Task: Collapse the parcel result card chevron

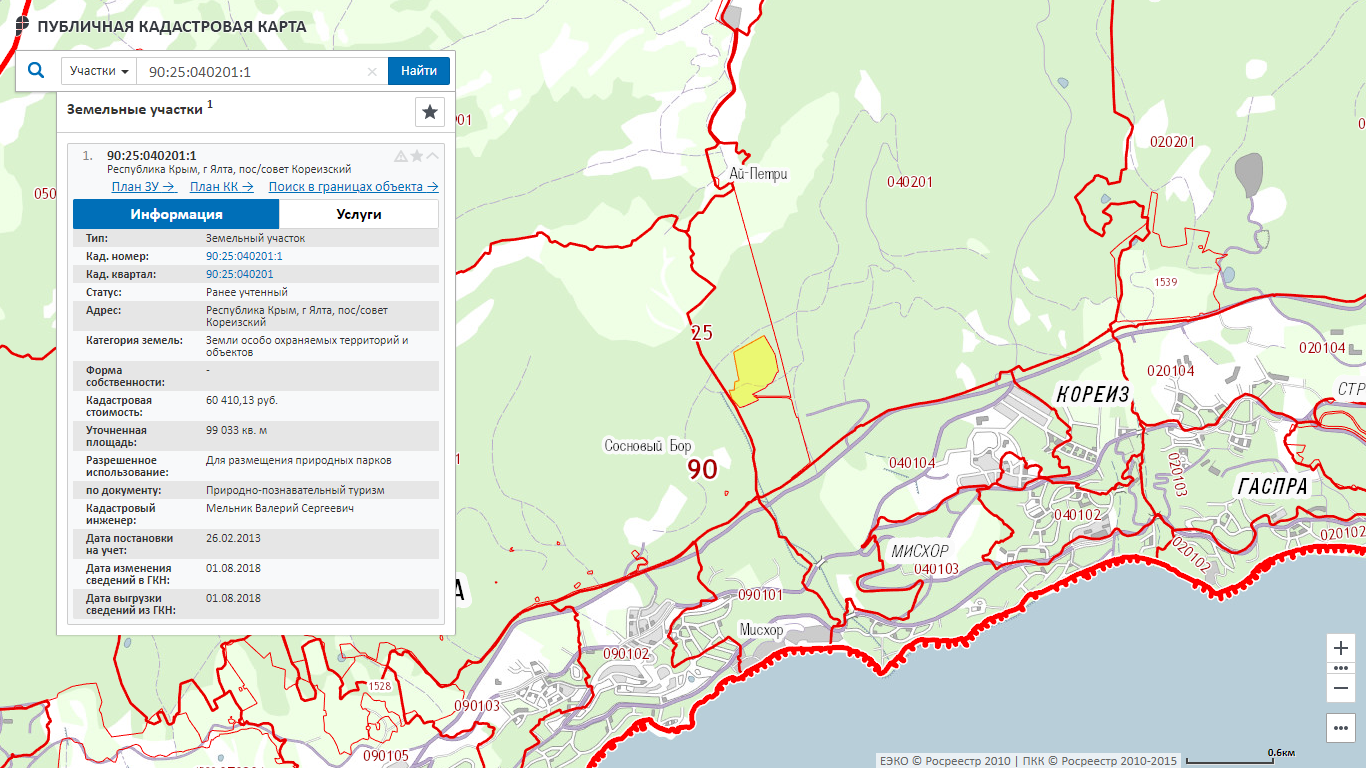Action: click(433, 156)
